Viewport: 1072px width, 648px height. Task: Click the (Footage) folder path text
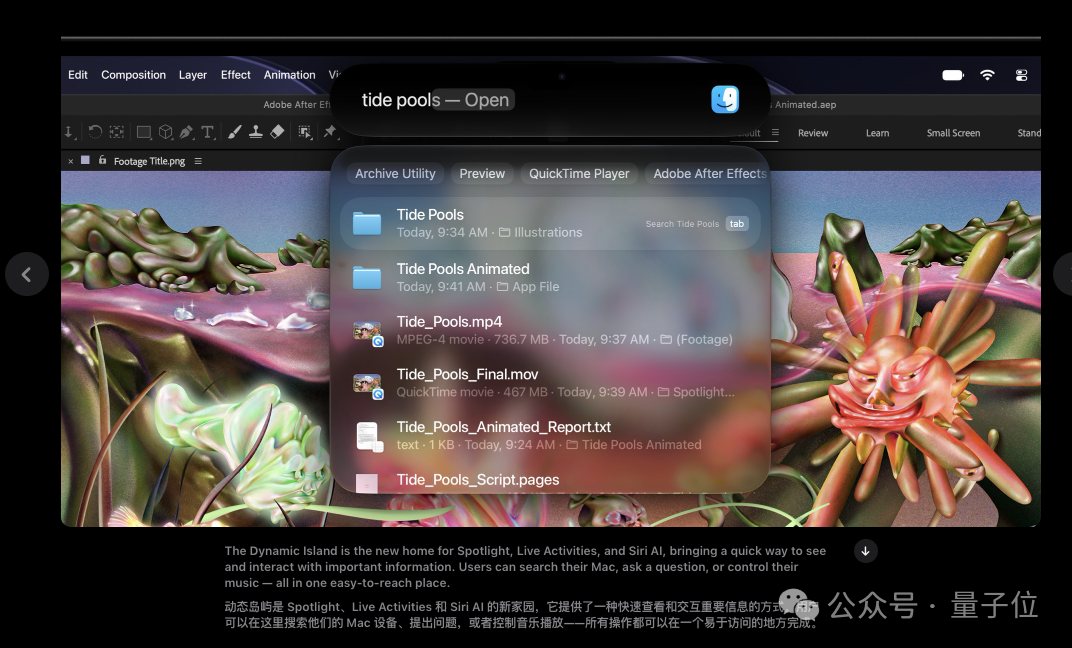click(x=704, y=340)
